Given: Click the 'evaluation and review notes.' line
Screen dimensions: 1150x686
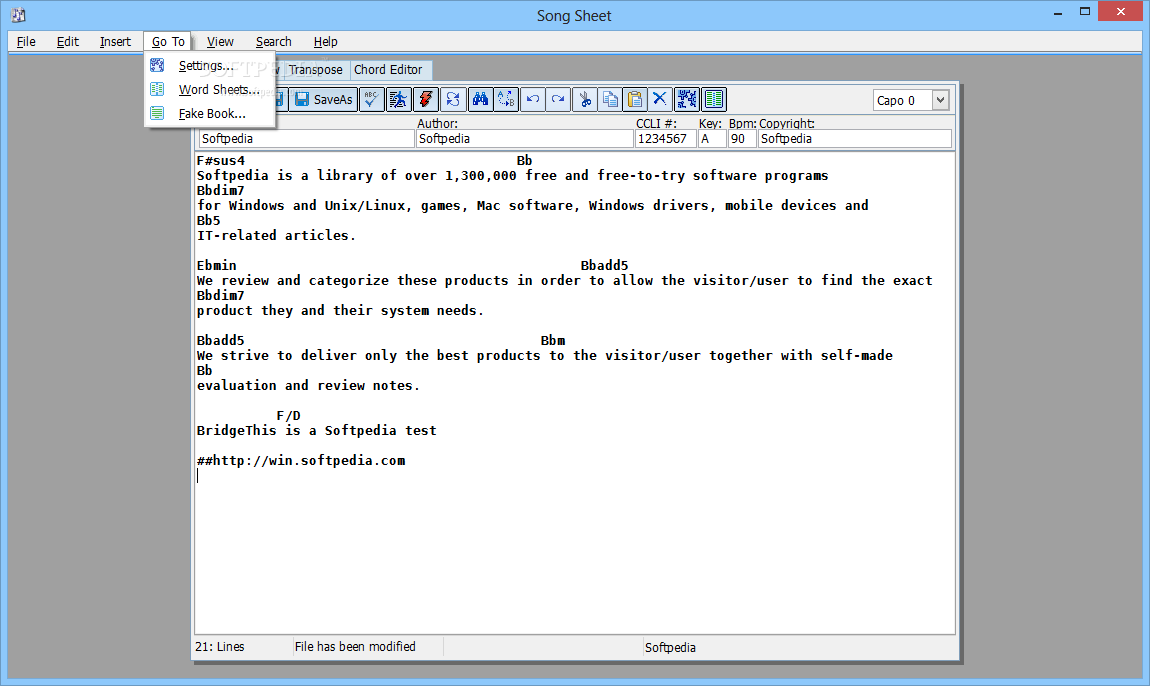Looking at the screenshot, I should (308, 386).
